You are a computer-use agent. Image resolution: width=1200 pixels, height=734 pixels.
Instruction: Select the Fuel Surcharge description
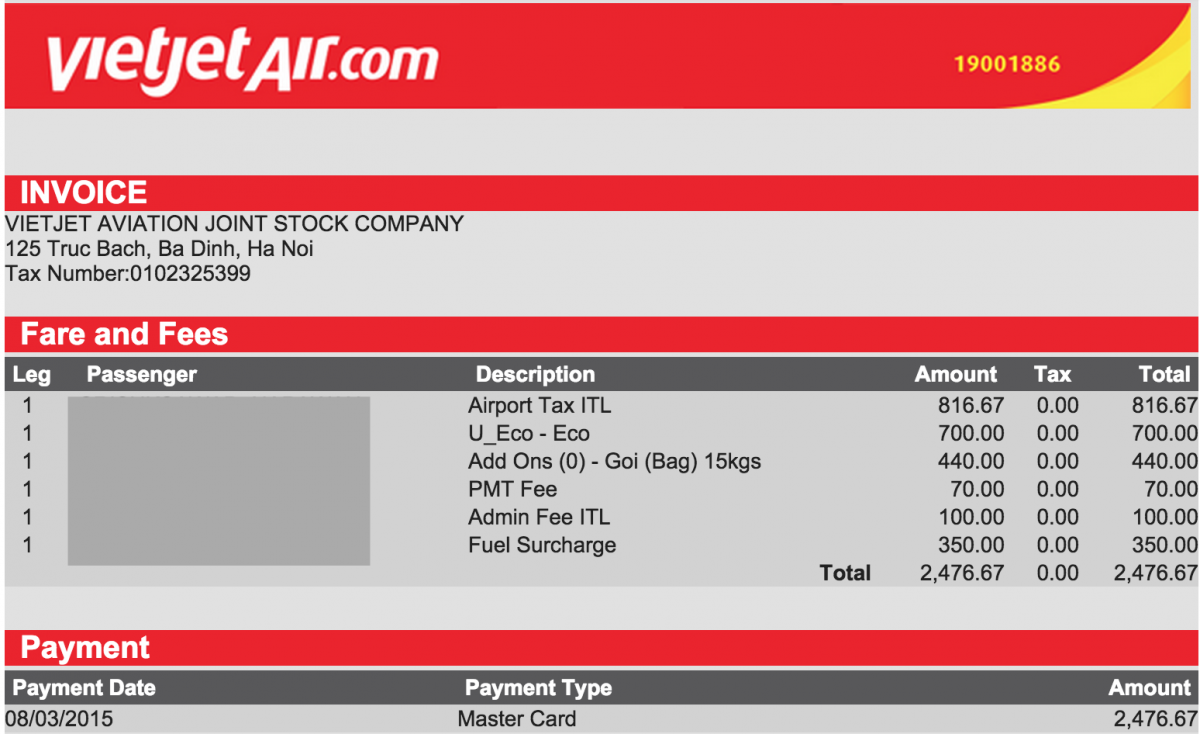[x=542, y=546]
